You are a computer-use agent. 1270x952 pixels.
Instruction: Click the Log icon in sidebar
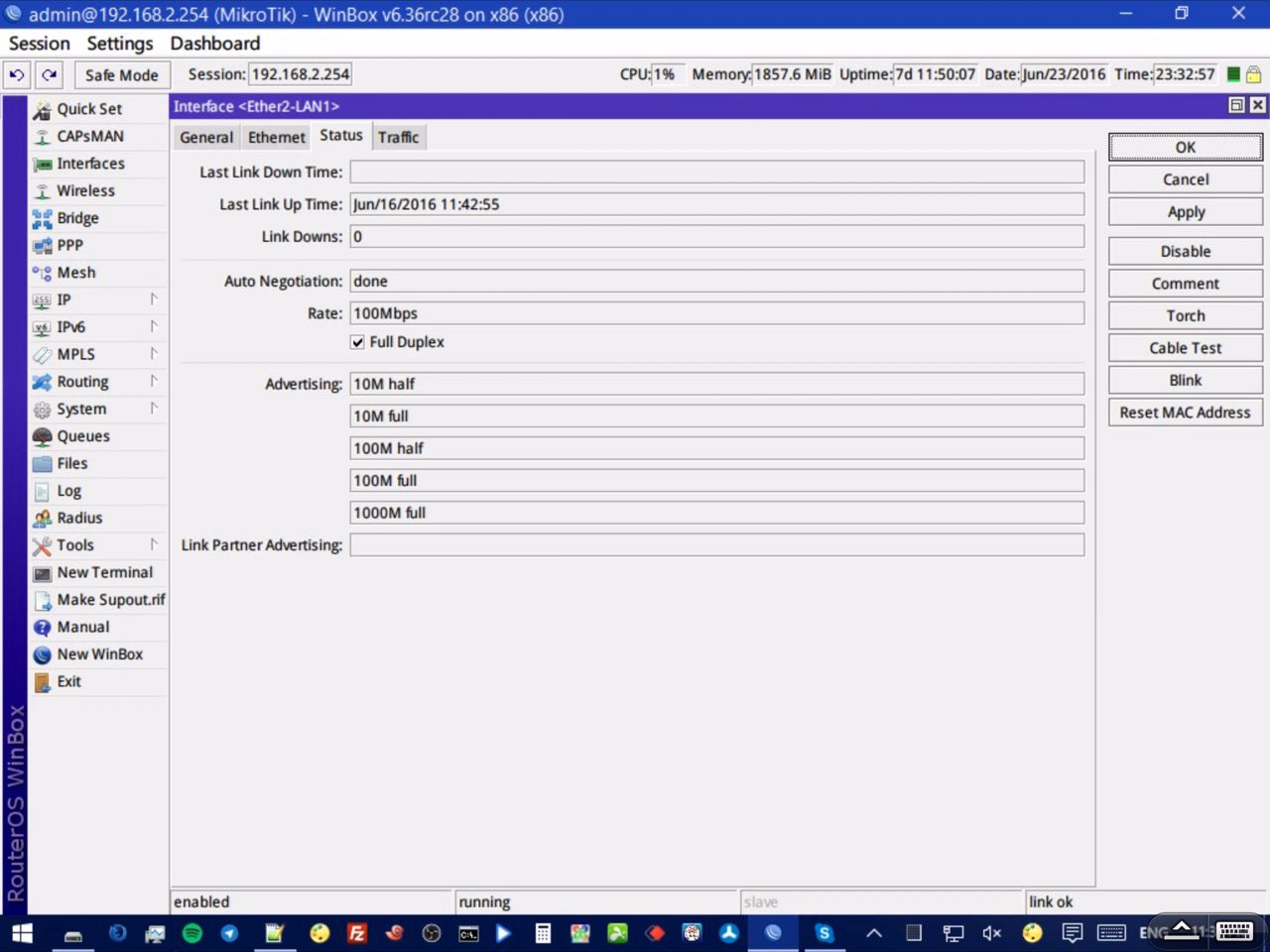click(42, 491)
